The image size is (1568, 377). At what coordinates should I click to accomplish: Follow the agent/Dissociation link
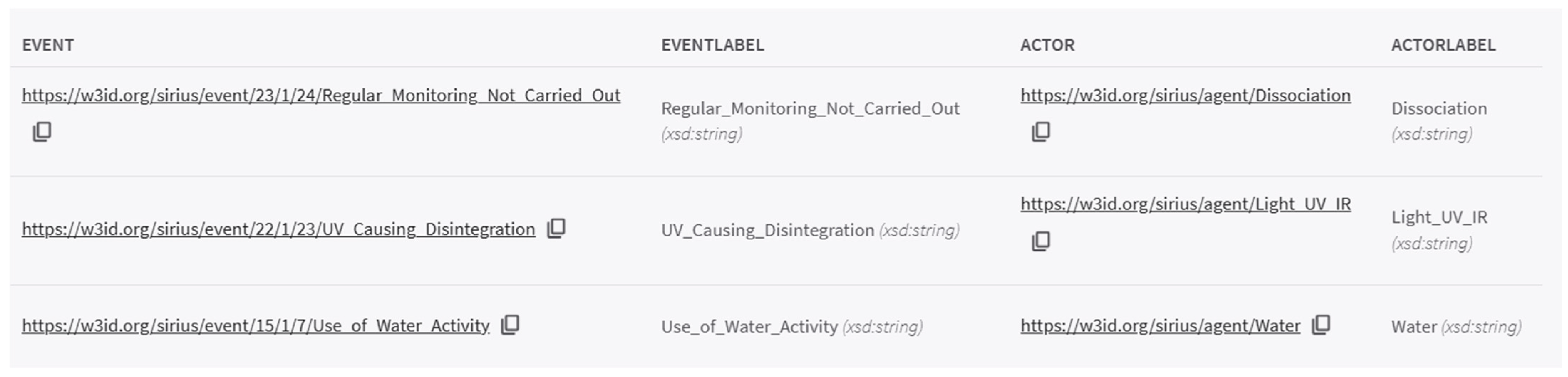pyautogui.click(x=1186, y=96)
